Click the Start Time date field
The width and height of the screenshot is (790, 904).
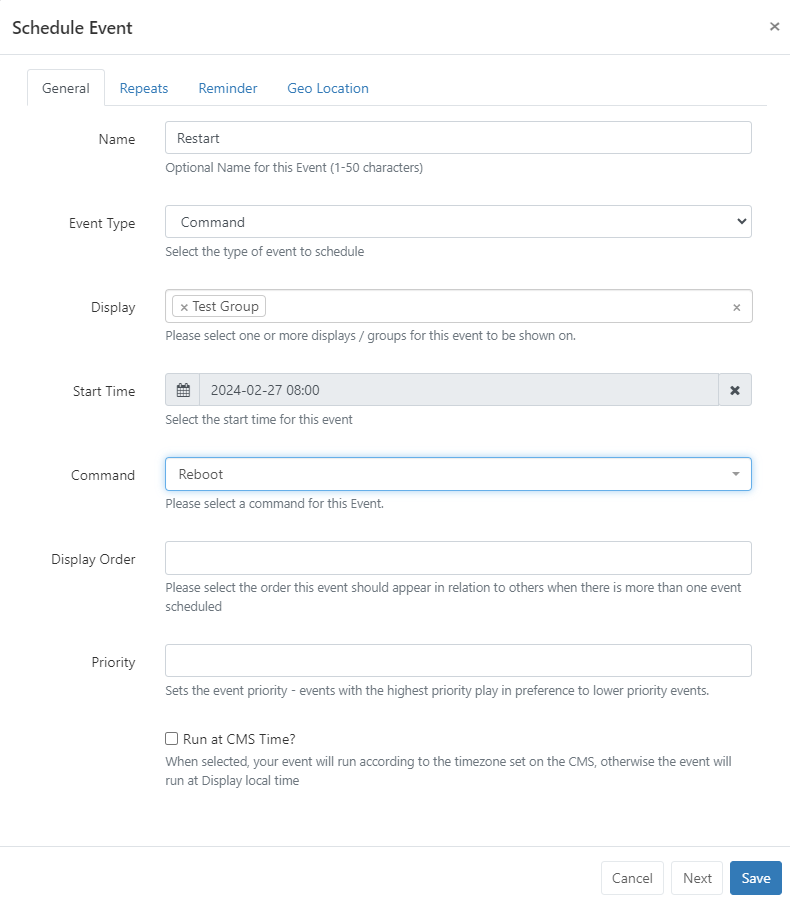click(458, 390)
